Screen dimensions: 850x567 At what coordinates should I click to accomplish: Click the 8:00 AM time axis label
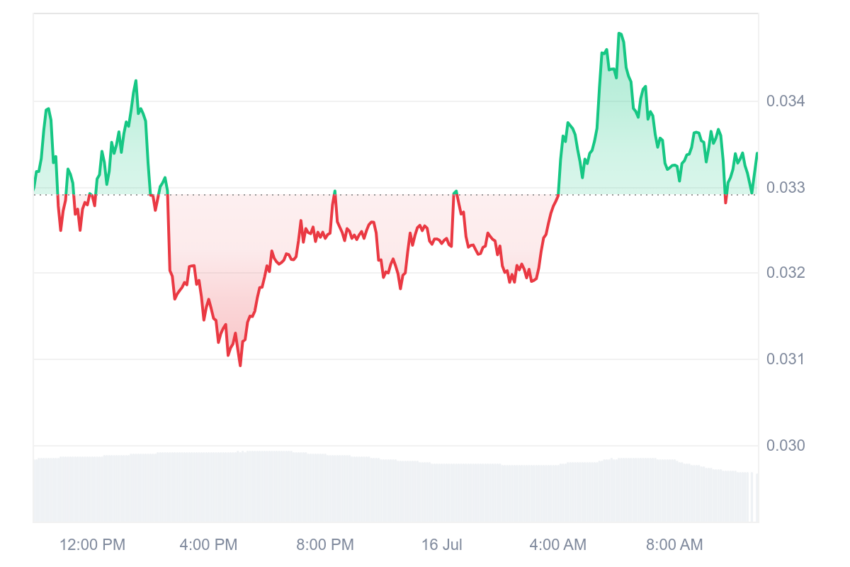[674, 544]
